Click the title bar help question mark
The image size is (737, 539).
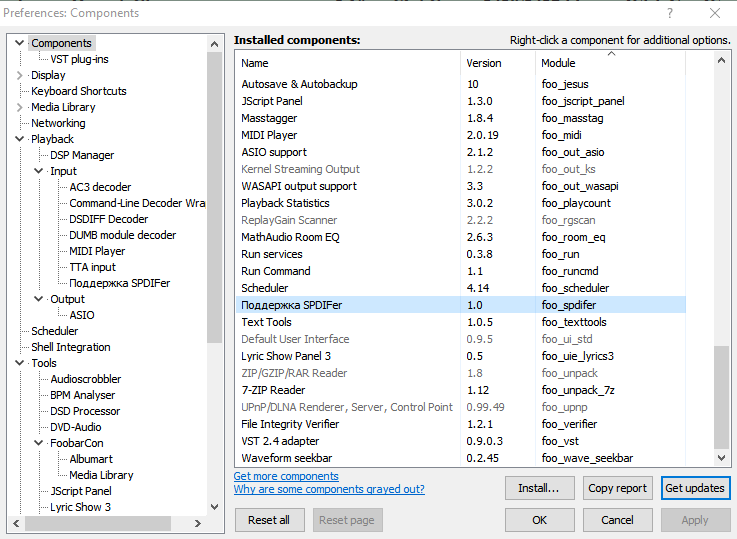(670, 13)
